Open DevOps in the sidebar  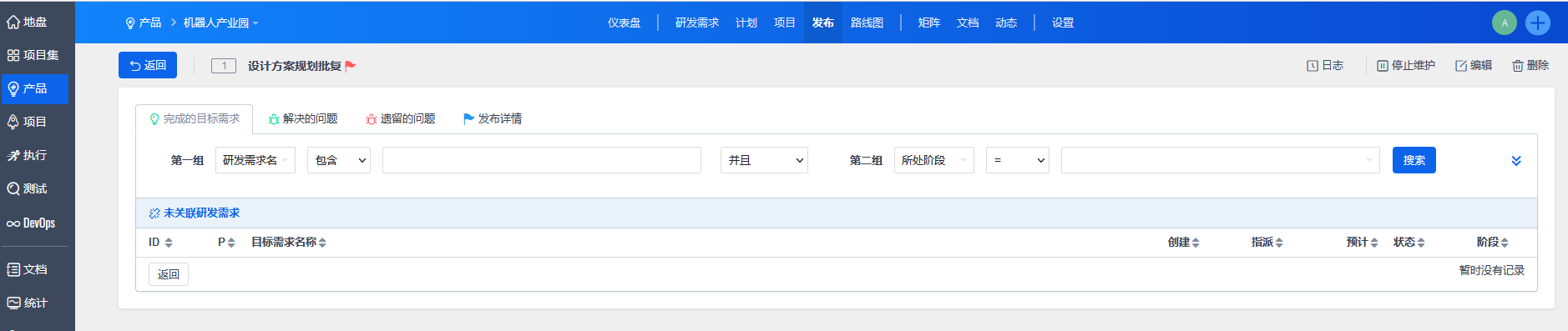click(x=31, y=223)
